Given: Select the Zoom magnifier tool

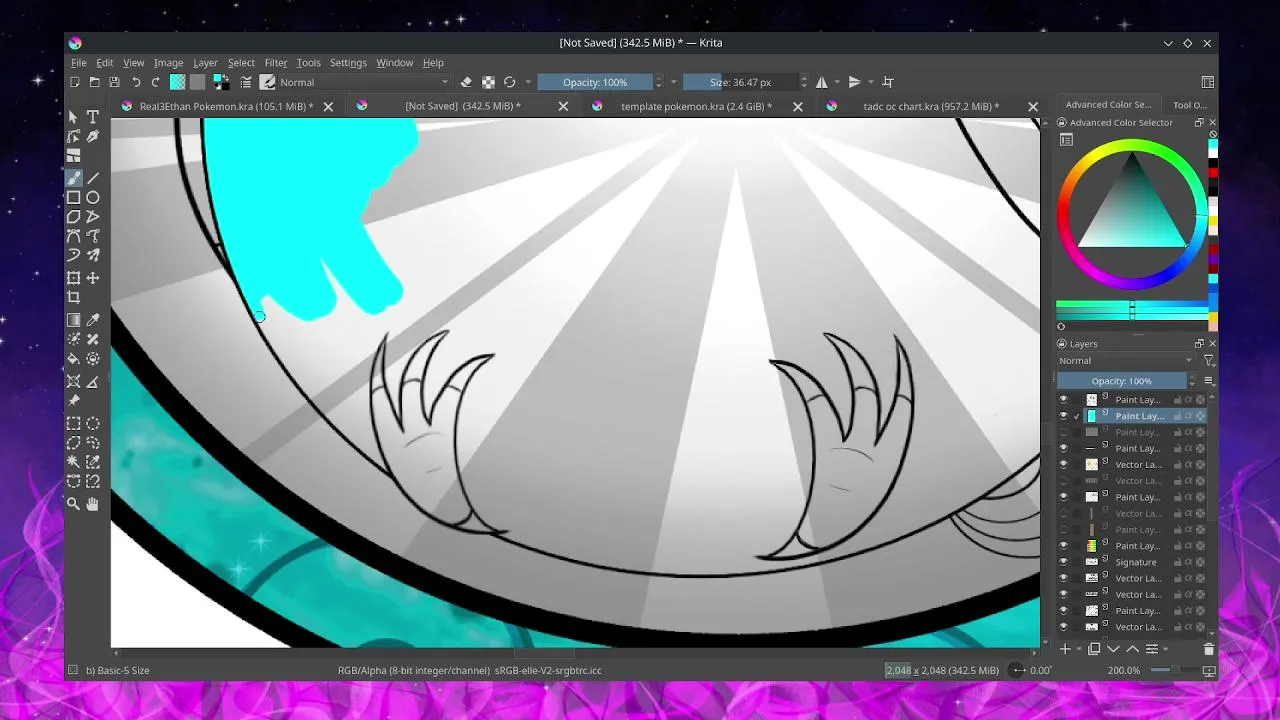Looking at the screenshot, I should pyautogui.click(x=73, y=504).
